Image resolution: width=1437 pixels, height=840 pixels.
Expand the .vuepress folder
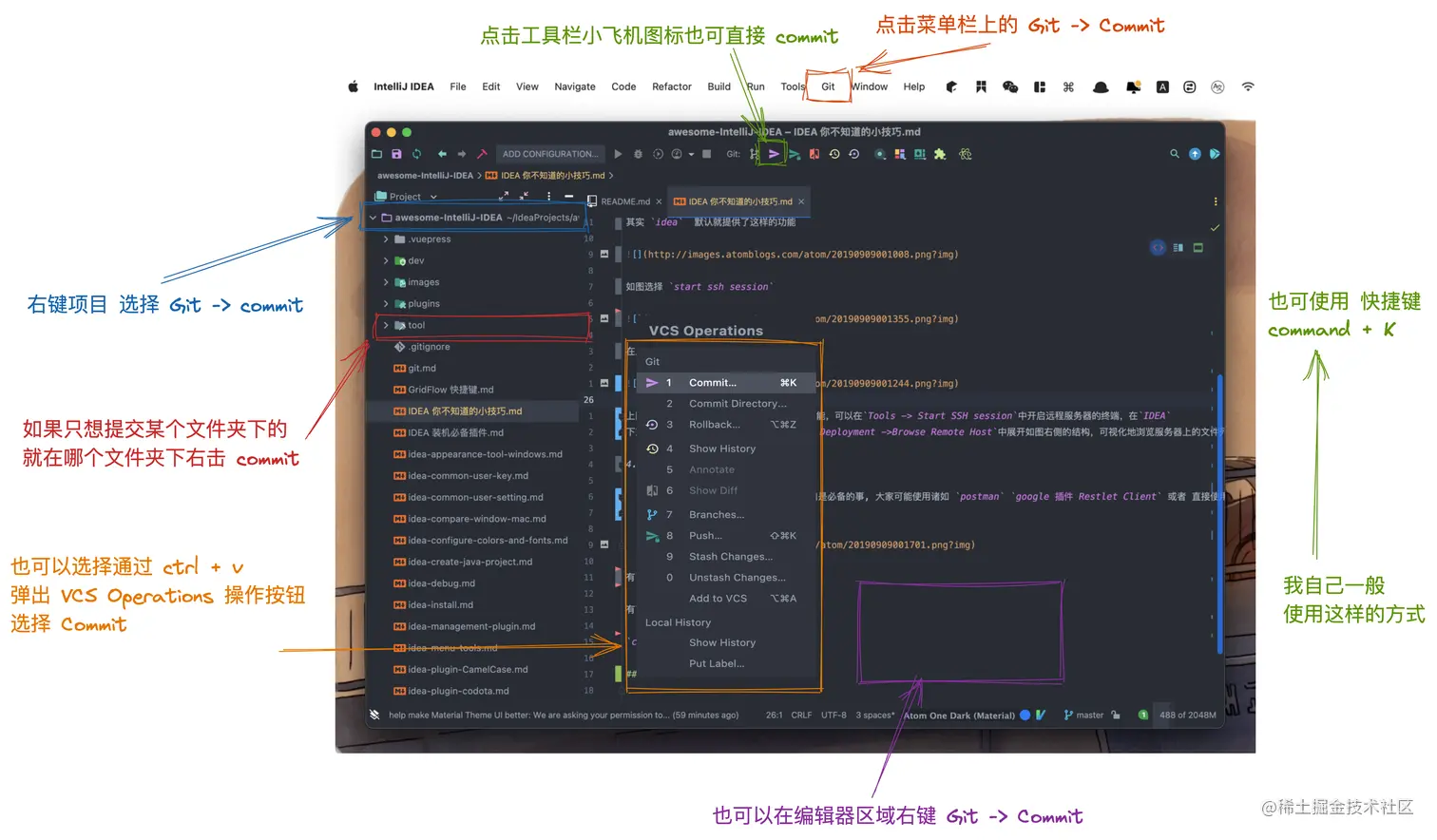(x=386, y=239)
